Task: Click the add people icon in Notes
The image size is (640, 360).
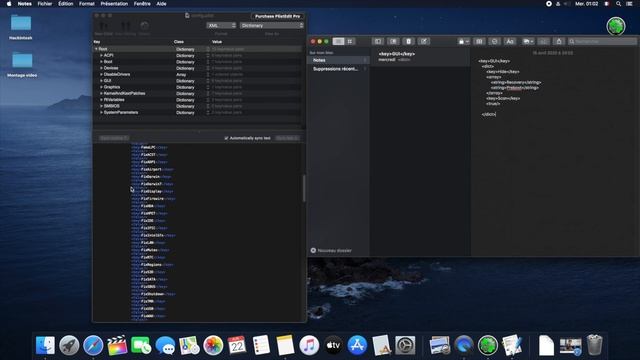Action: click(x=544, y=41)
